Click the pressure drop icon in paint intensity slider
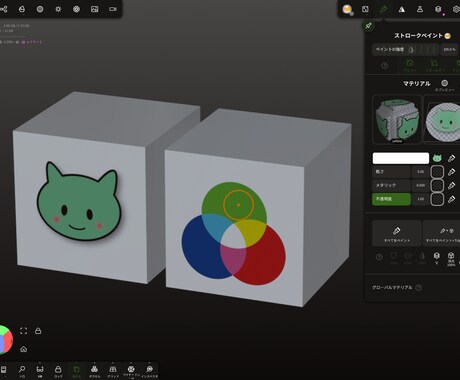Image resolution: width=460 pixels, height=380 pixels. [411, 50]
